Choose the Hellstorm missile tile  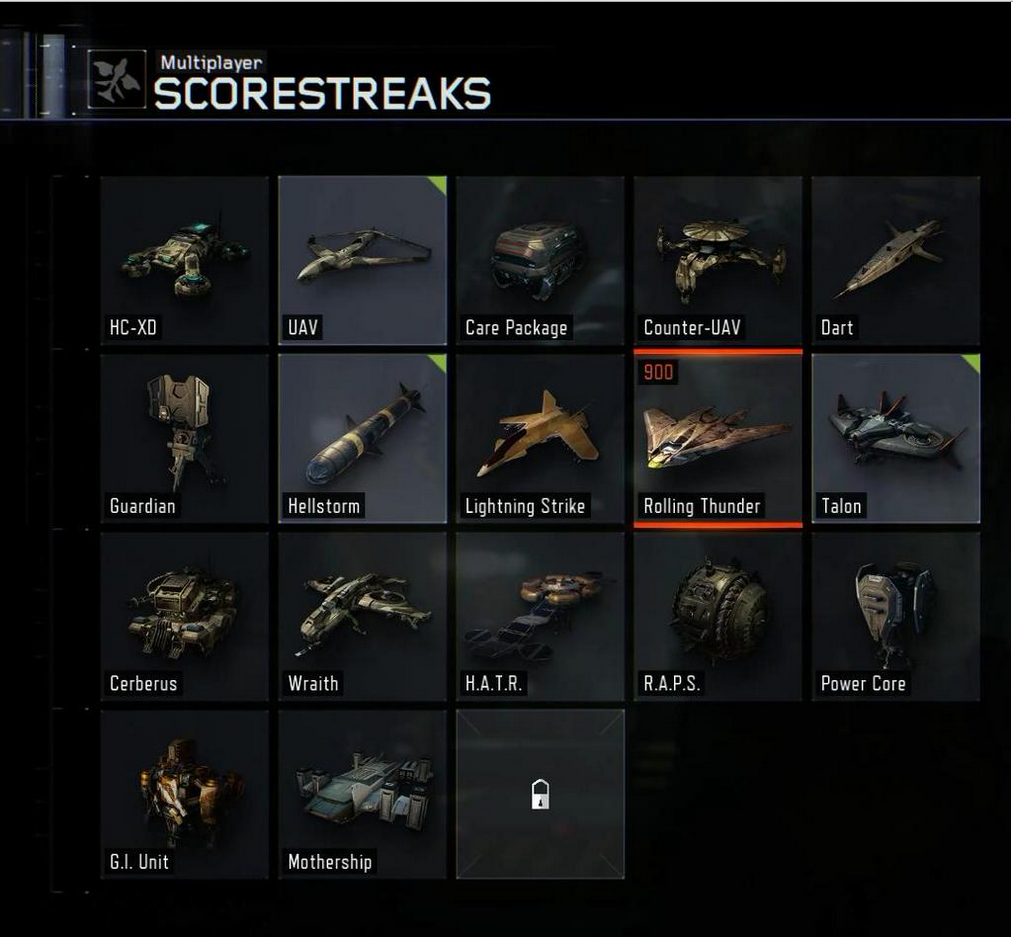click(362, 438)
